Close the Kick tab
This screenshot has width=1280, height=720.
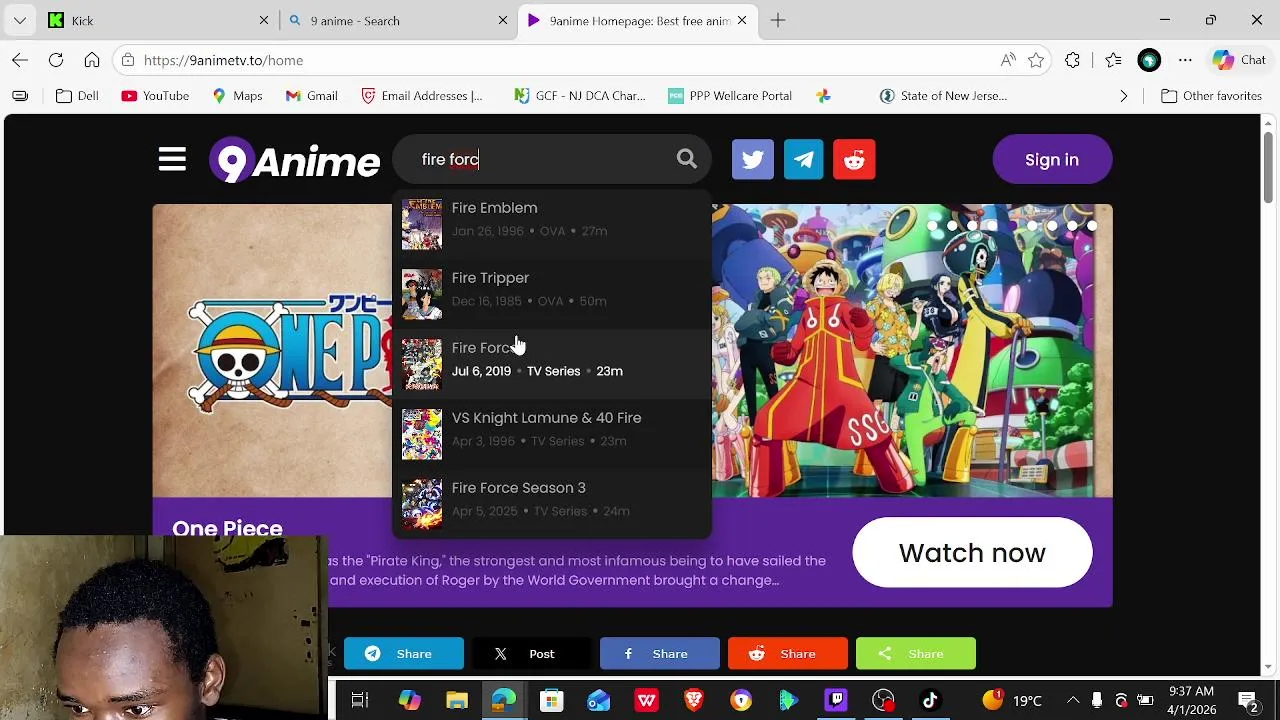tap(264, 20)
